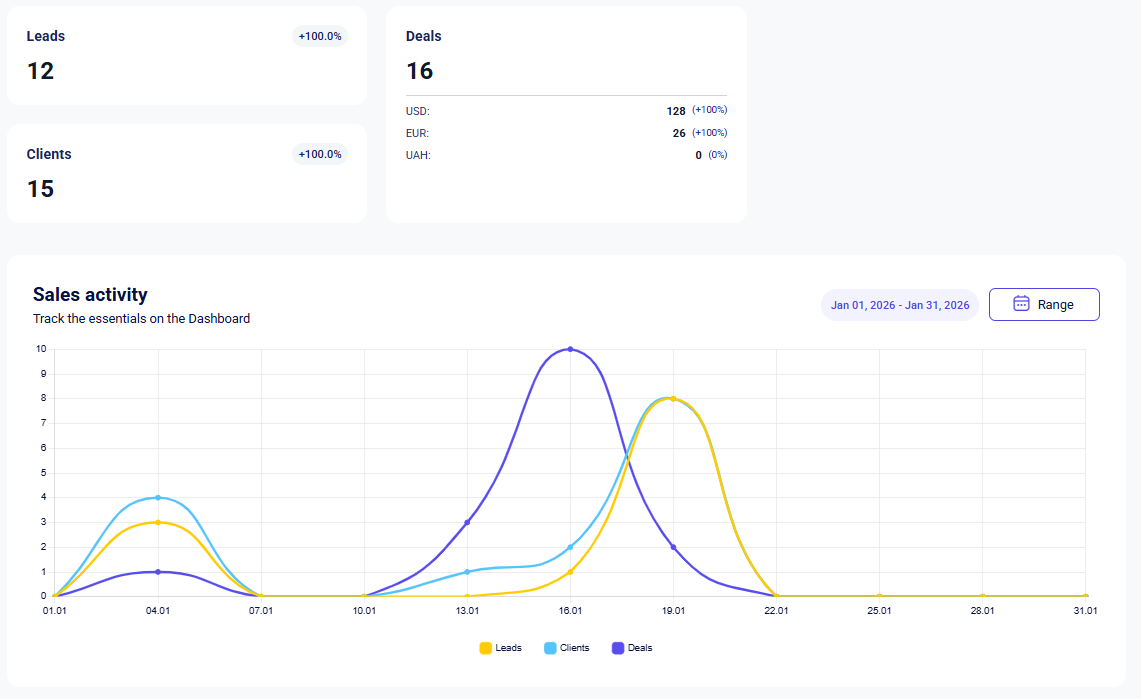Click the Jan 01 - Jan 31 date badge
The width and height of the screenshot is (1141, 699).
pos(899,305)
